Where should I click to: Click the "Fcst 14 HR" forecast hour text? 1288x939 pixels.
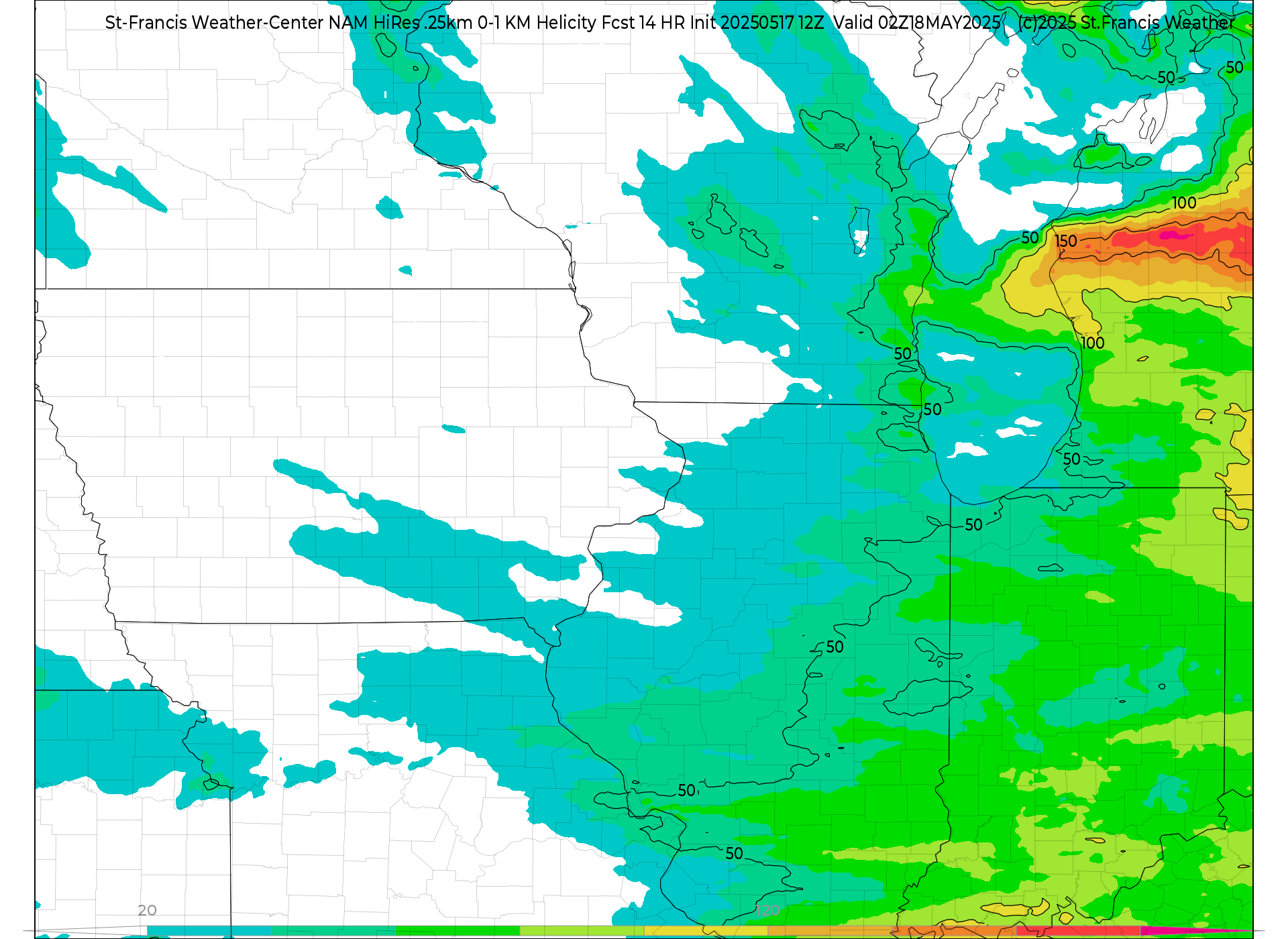(x=643, y=23)
